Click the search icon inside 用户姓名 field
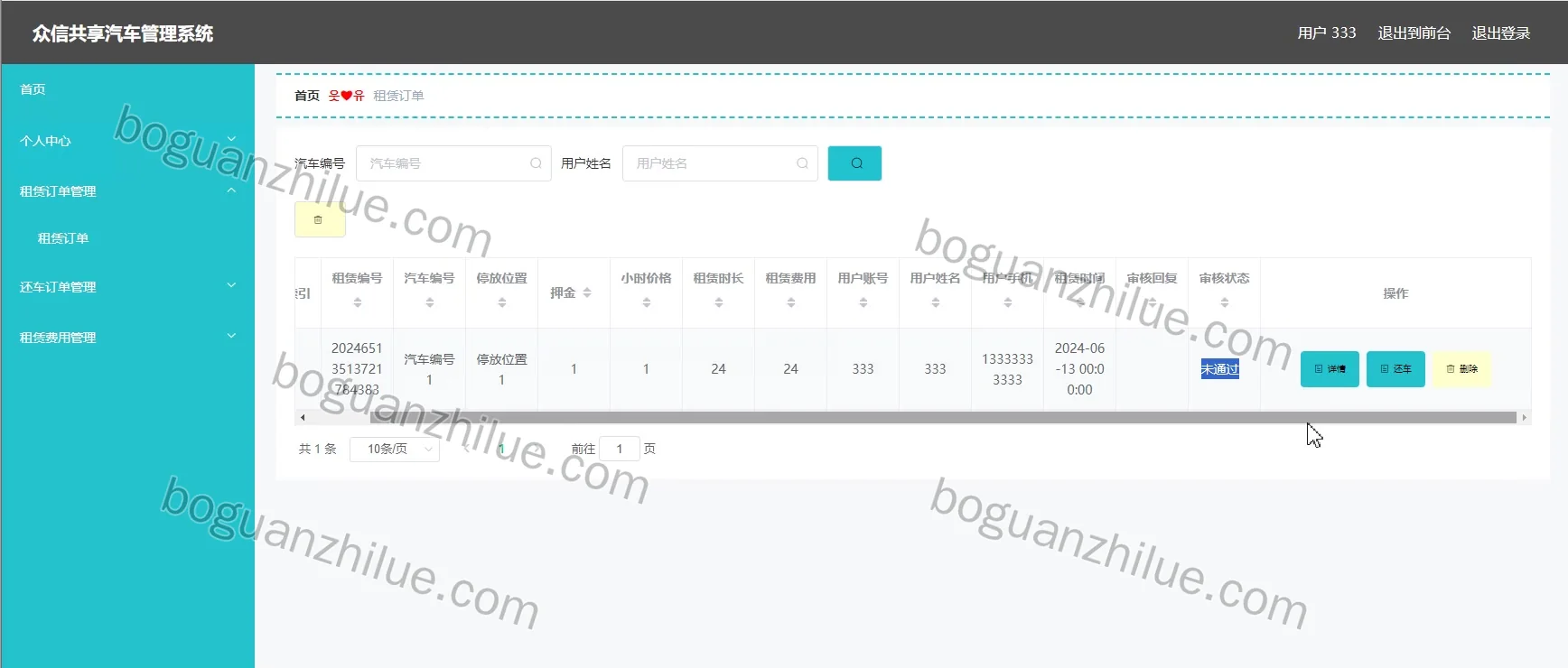 click(802, 163)
